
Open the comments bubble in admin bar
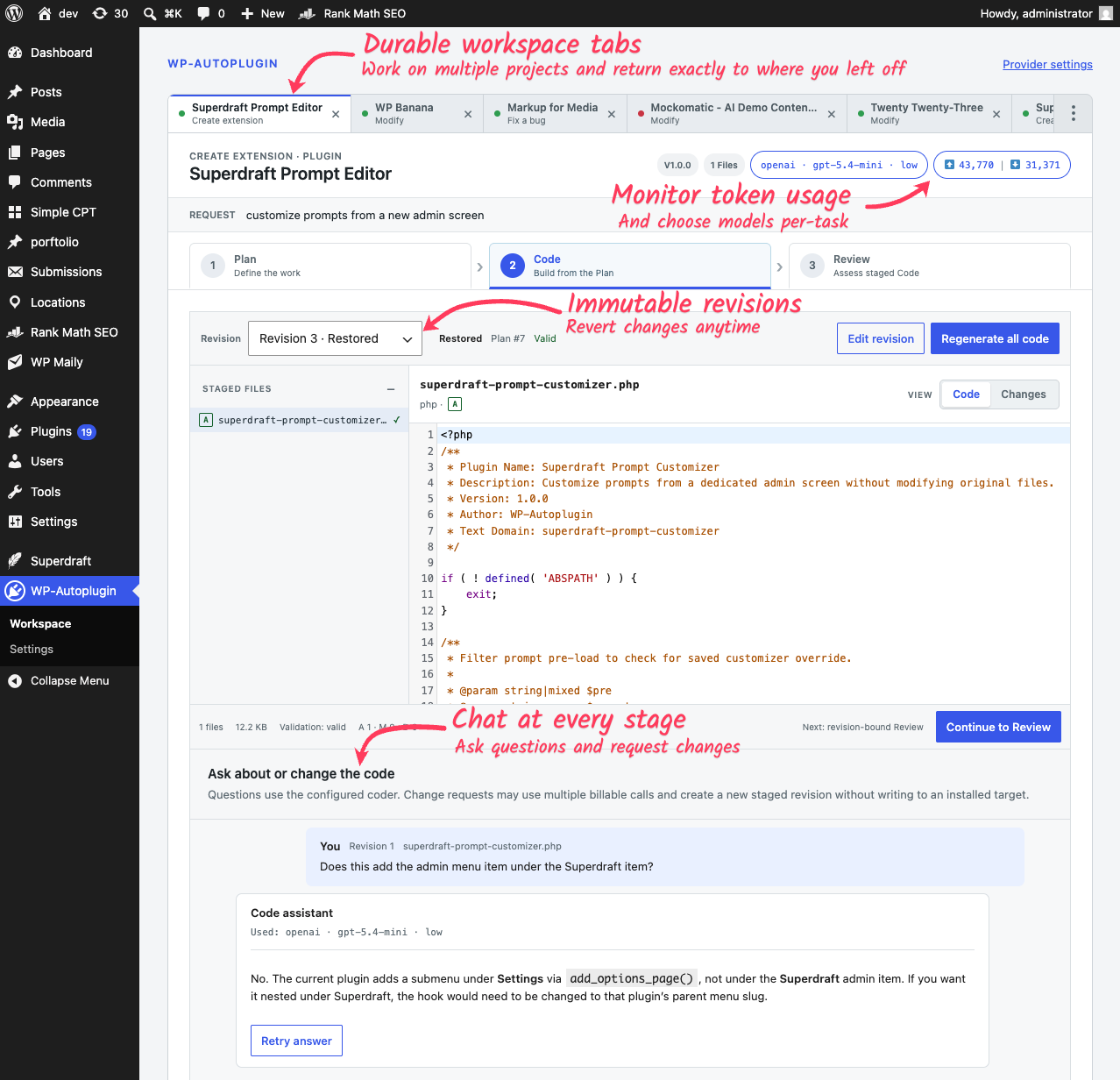coord(211,13)
